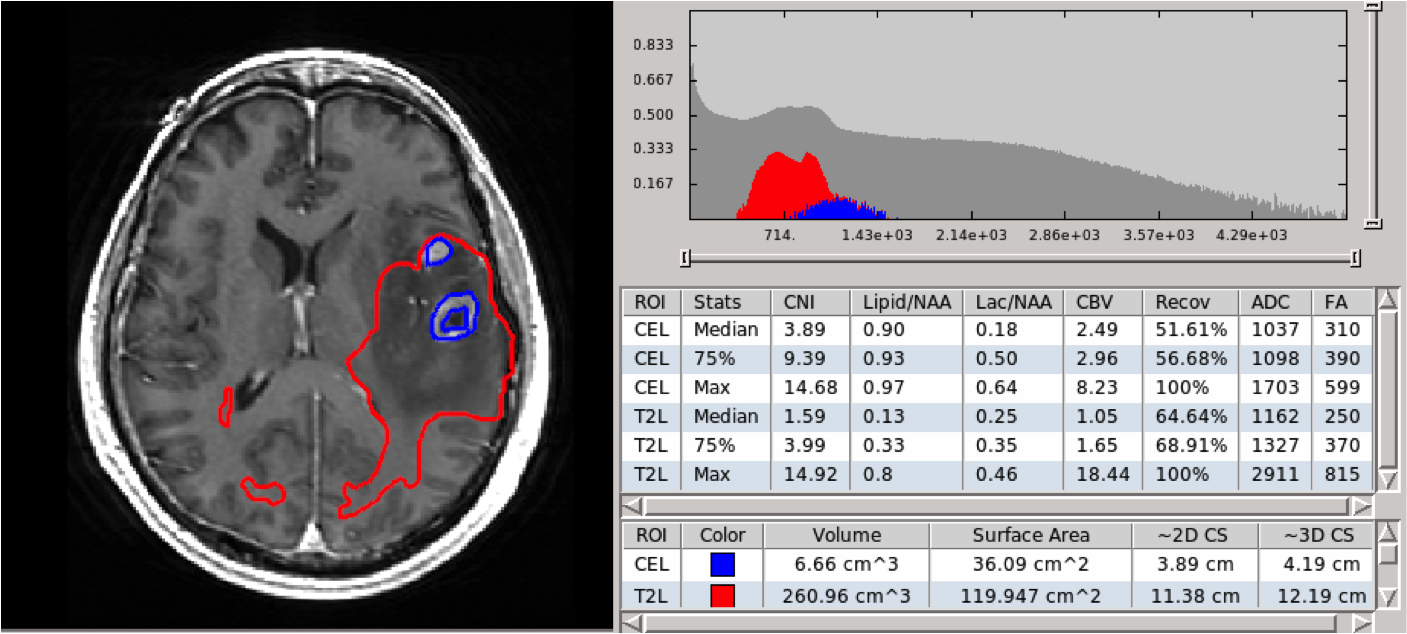This screenshot has width=1407, height=634.
Task: Select the Lipid/NAA column header
Action: (906, 302)
